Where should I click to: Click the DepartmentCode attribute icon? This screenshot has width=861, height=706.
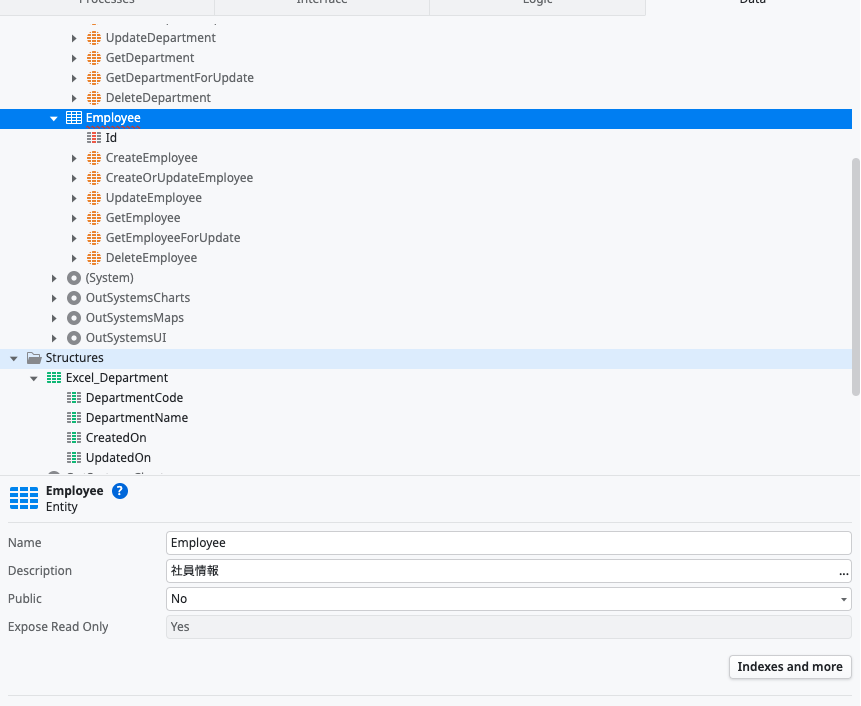click(x=74, y=397)
